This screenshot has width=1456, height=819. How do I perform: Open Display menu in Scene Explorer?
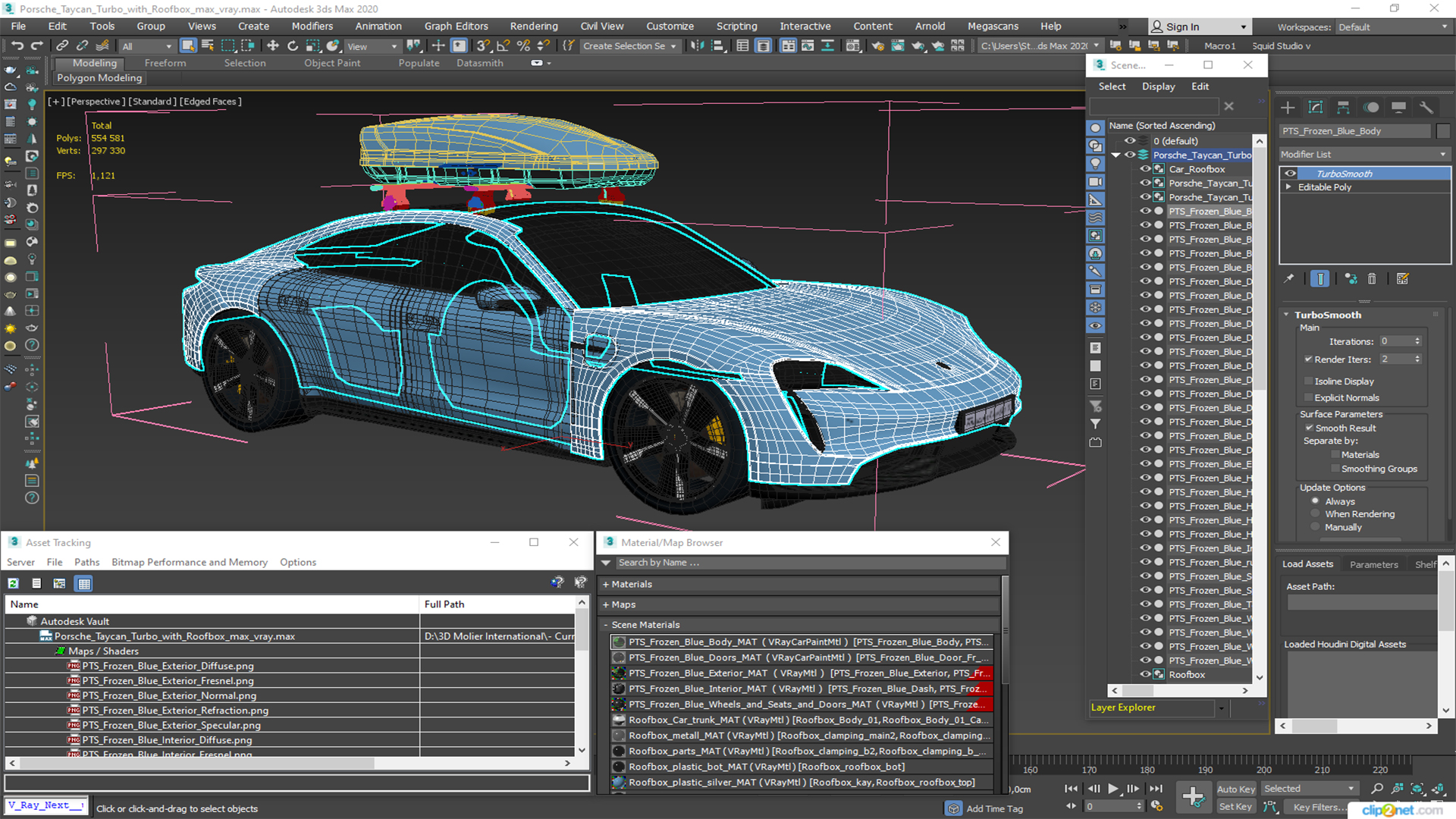click(1159, 87)
